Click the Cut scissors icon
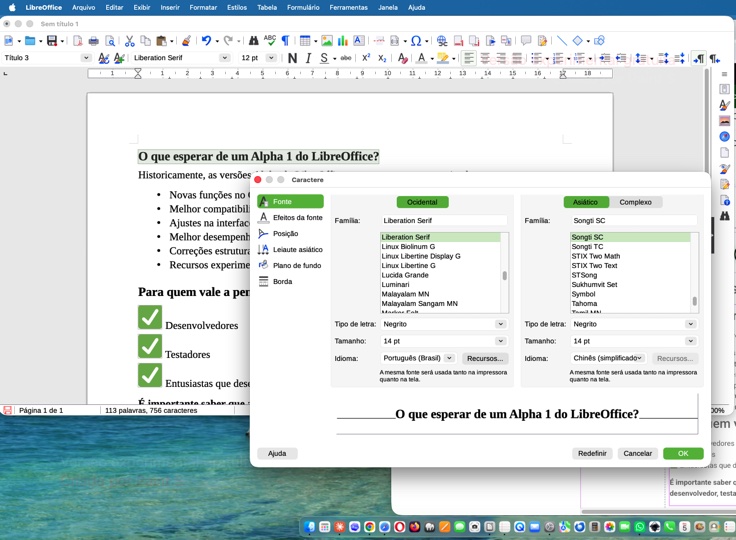This screenshot has width=736, height=540. (x=130, y=41)
